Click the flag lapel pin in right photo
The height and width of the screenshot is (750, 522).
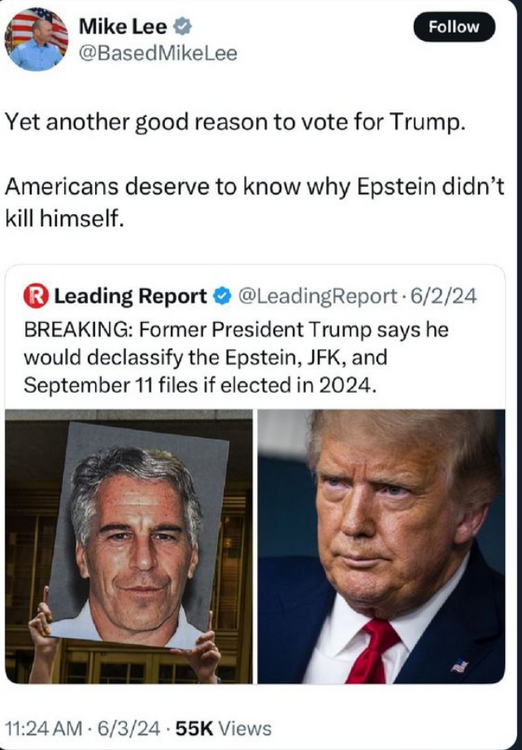click(x=459, y=665)
